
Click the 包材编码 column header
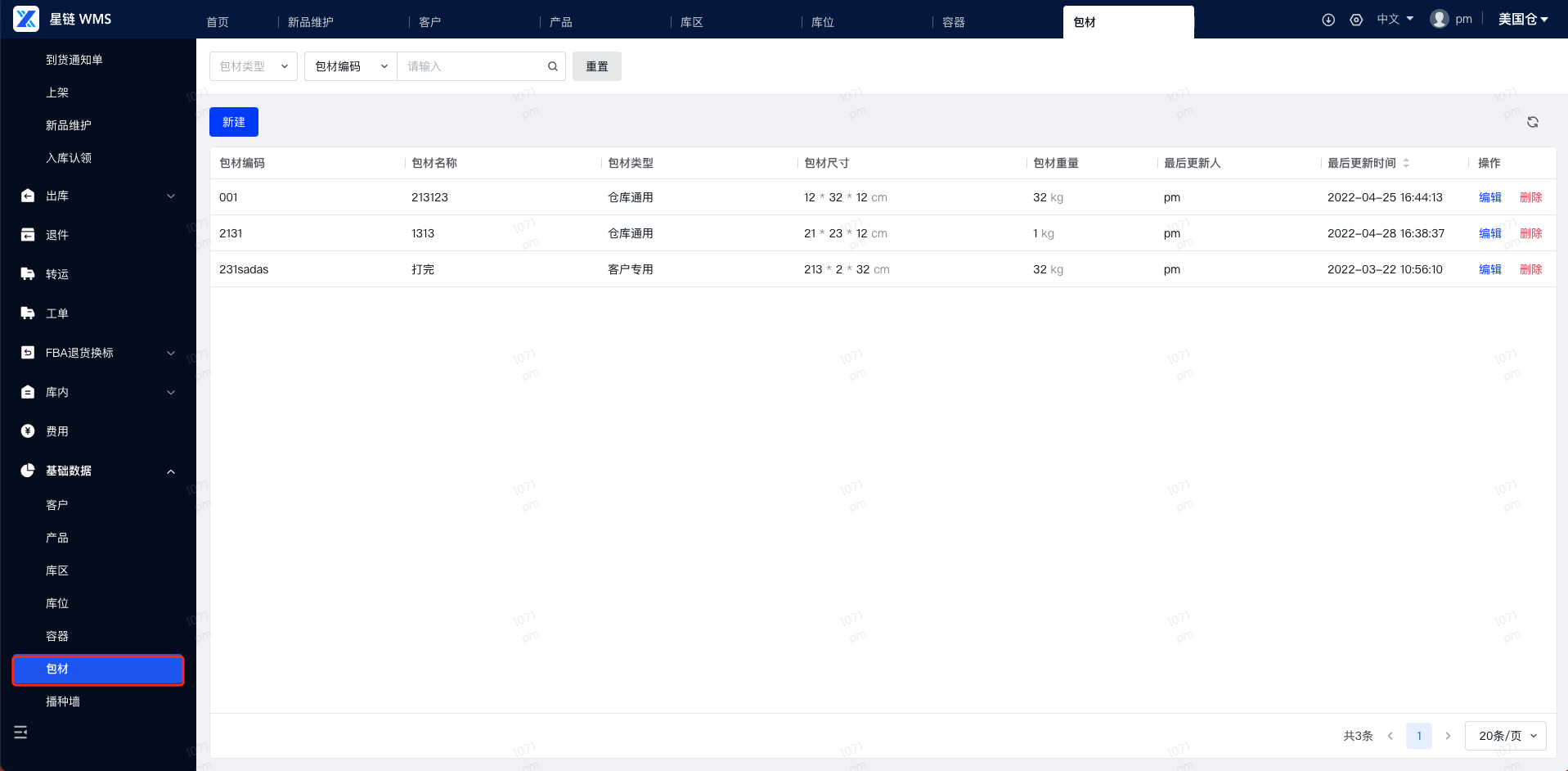tap(242, 163)
